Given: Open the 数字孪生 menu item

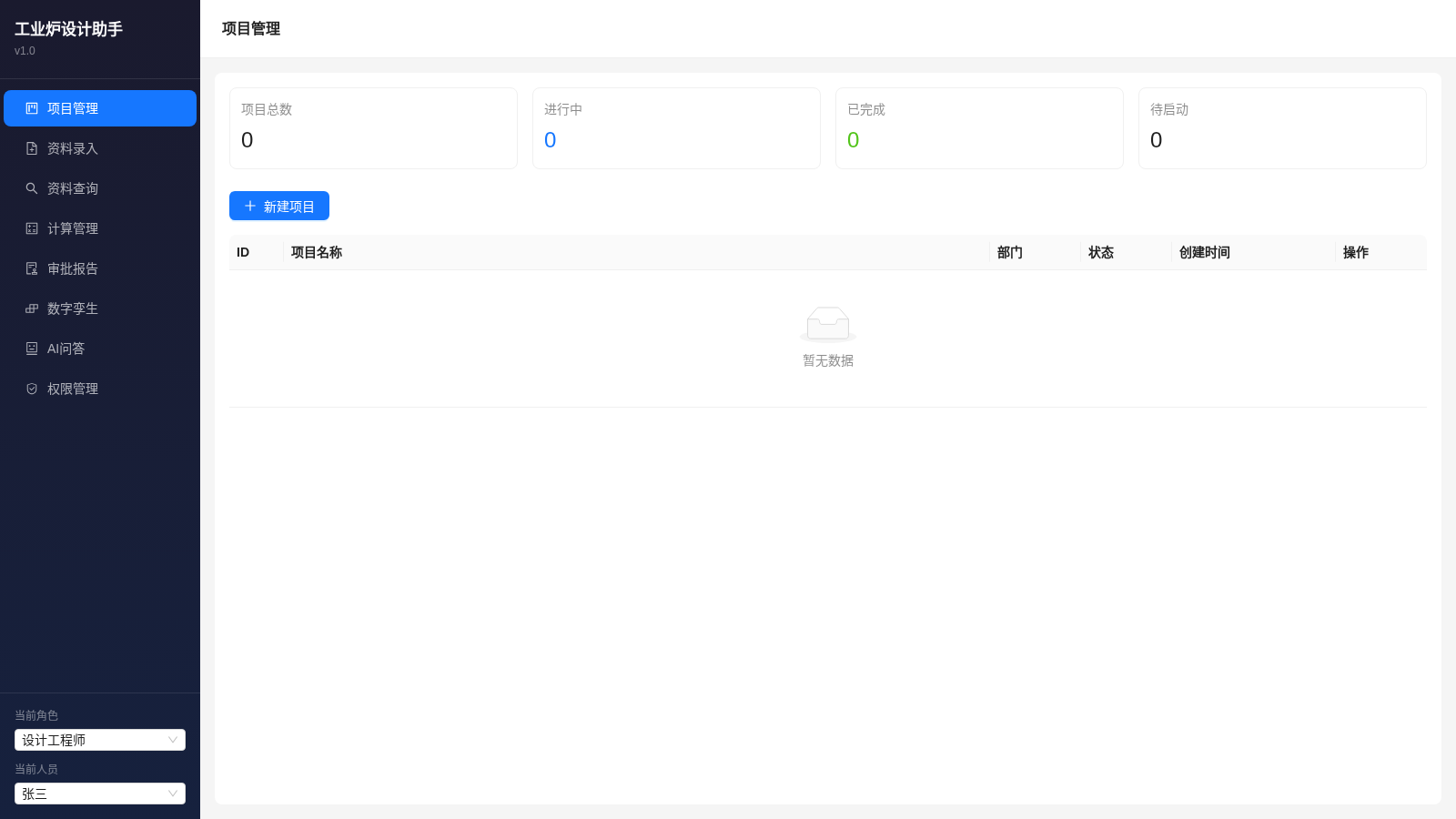Looking at the screenshot, I should click(x=100, y=308).
